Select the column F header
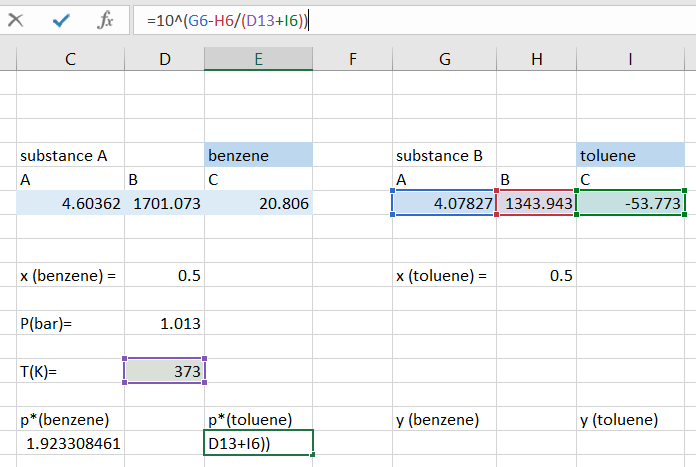 (x=352, y=59)
